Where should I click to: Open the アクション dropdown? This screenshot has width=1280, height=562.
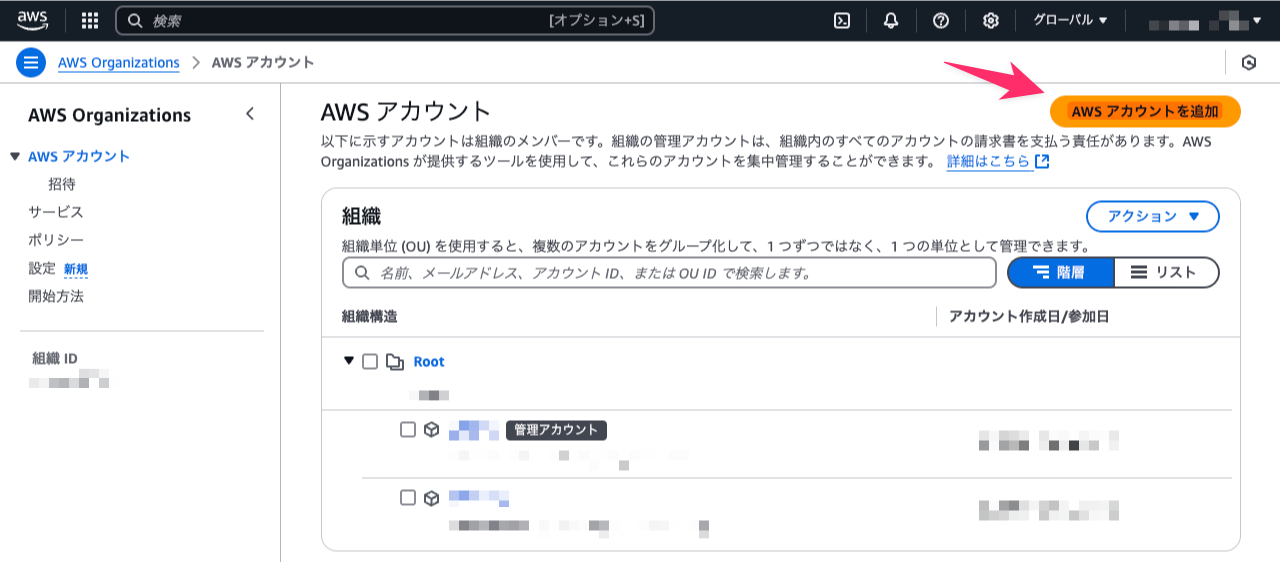1153,216
